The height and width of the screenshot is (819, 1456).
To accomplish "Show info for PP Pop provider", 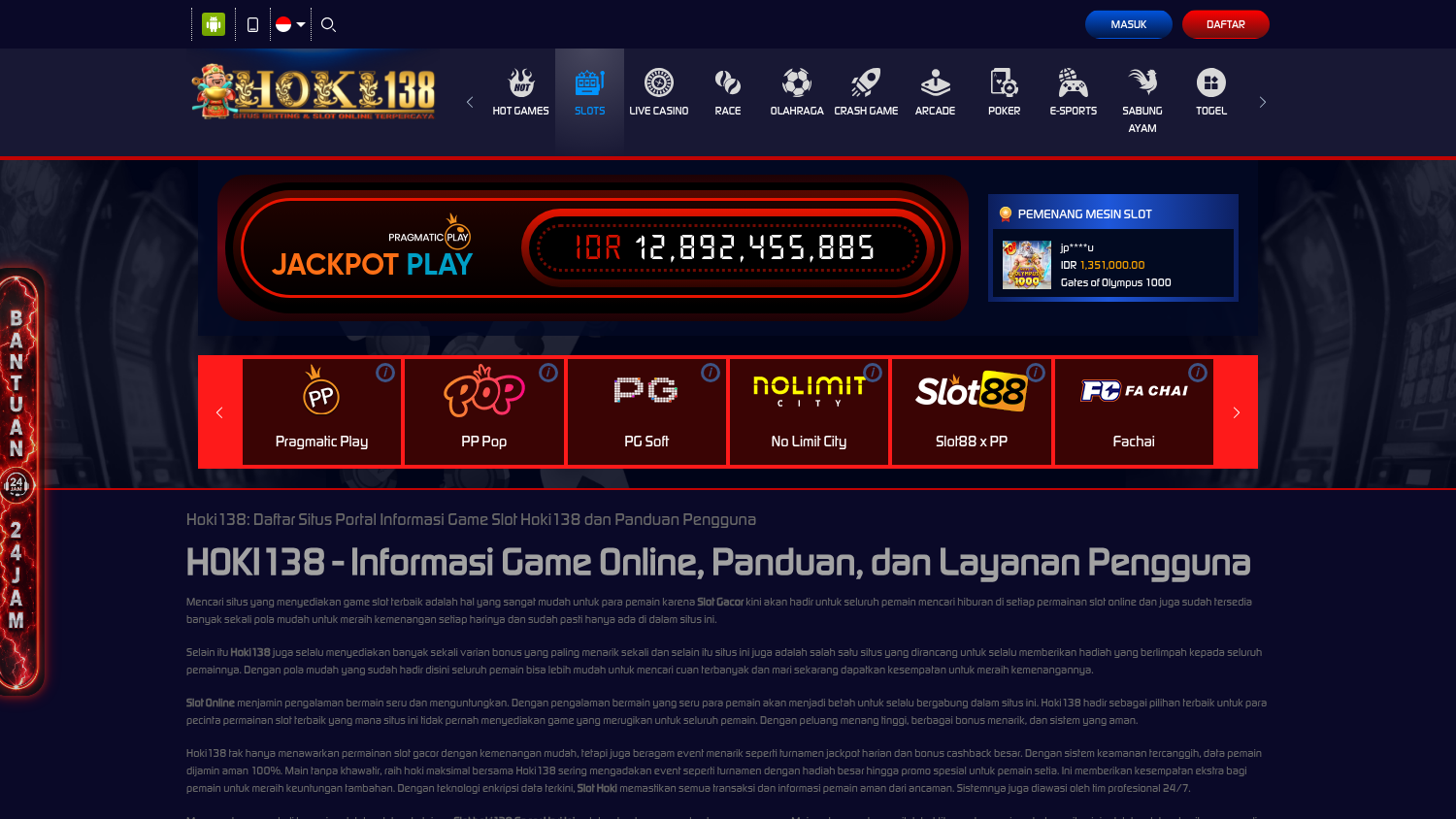I will pos(548,373).
